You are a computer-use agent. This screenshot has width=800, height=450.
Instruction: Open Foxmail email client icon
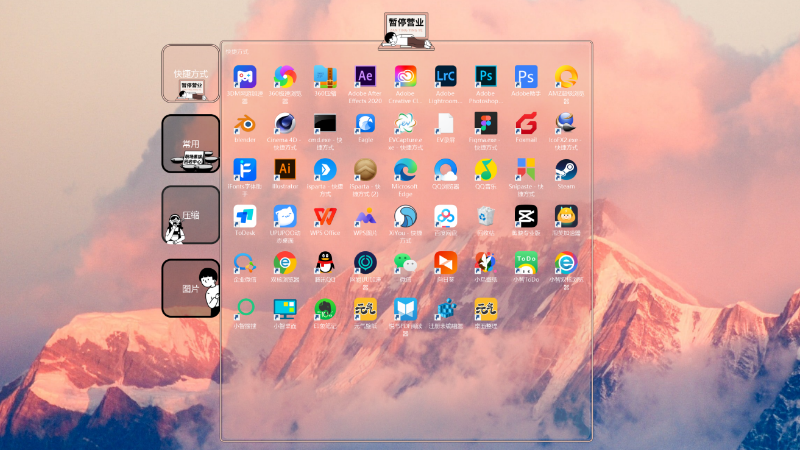click(x=526, y=123)
